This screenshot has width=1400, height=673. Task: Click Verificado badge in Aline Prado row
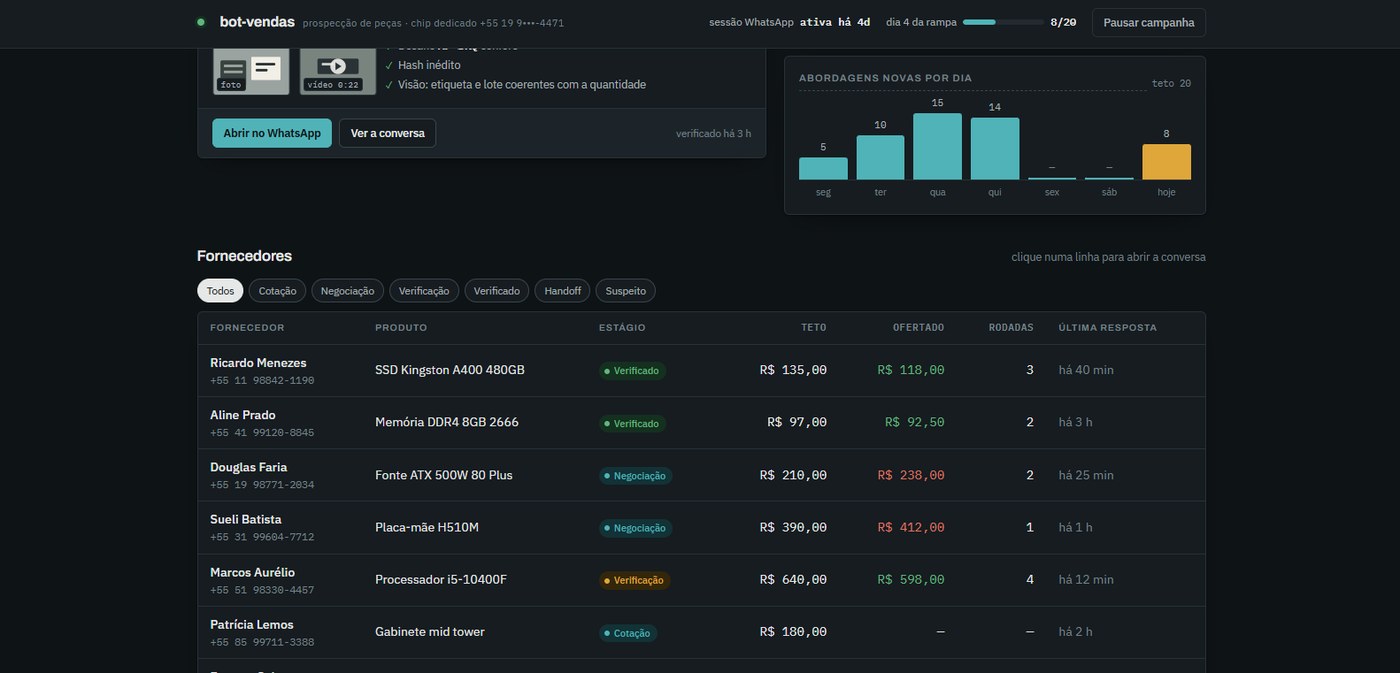coord(632,423)
